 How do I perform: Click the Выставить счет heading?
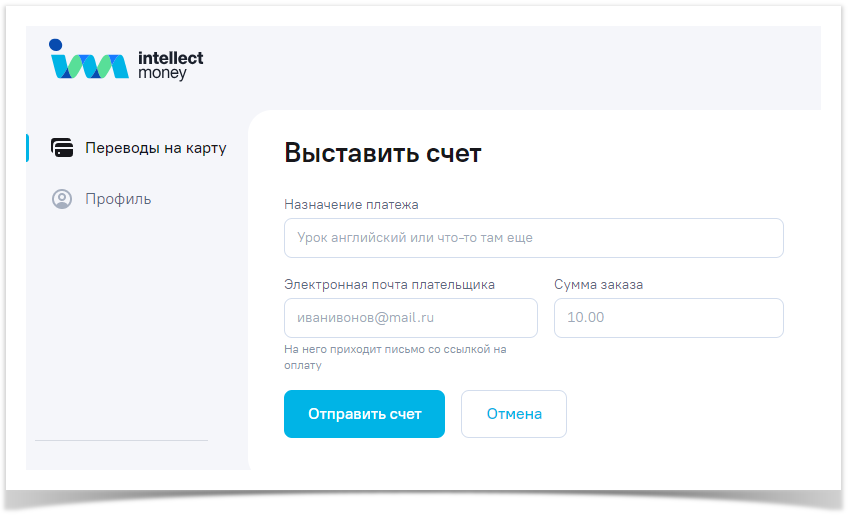[x=383, y=153]
